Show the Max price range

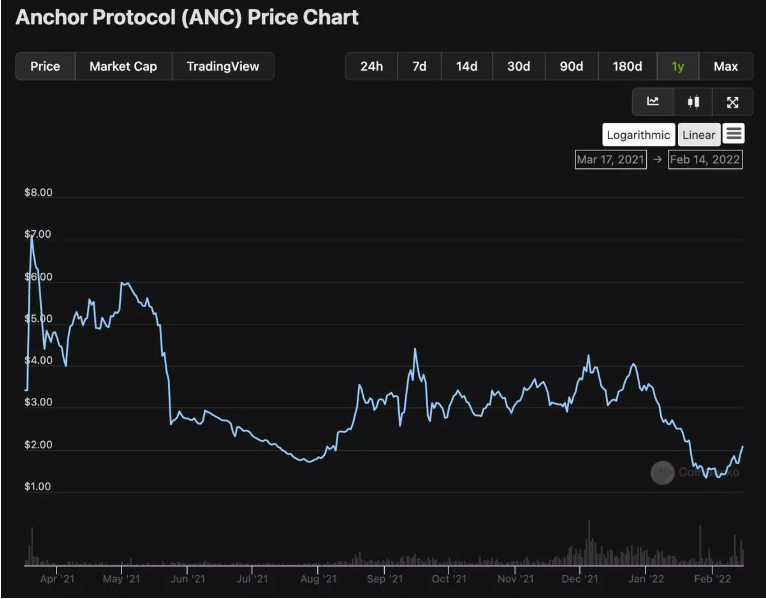[x=726, y=66]
